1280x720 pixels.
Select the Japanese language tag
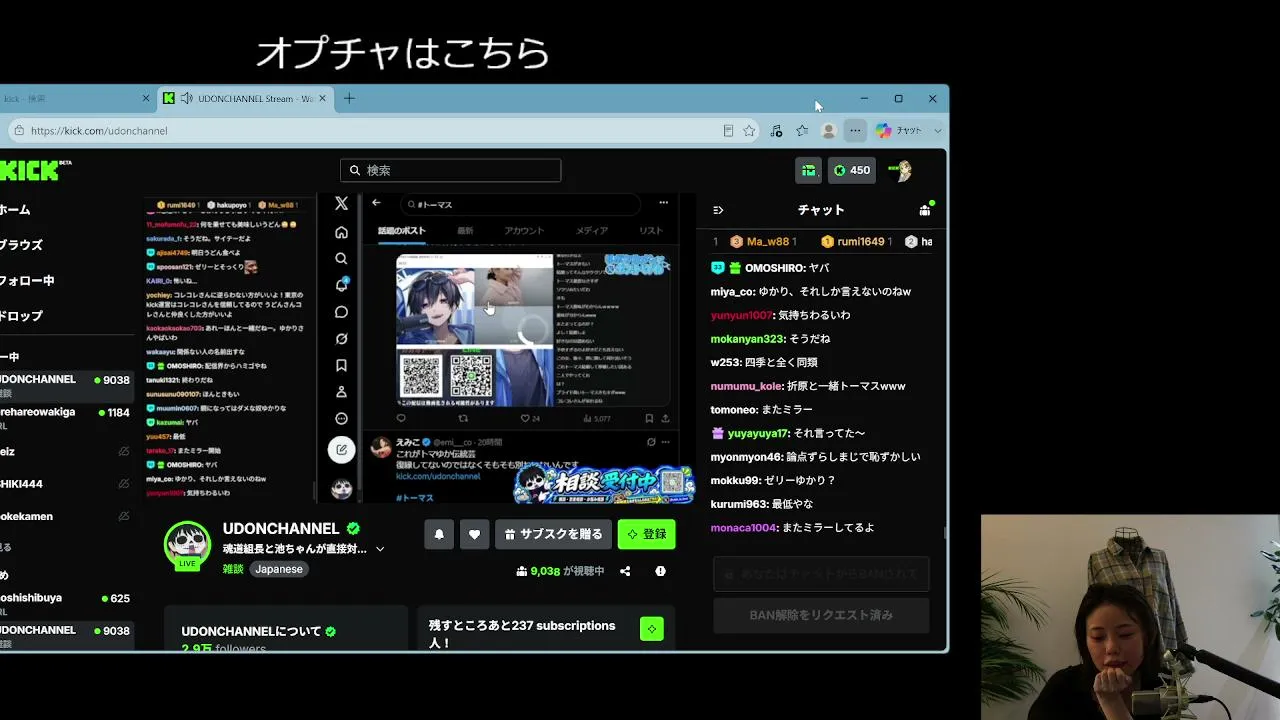tap(279, 569)
